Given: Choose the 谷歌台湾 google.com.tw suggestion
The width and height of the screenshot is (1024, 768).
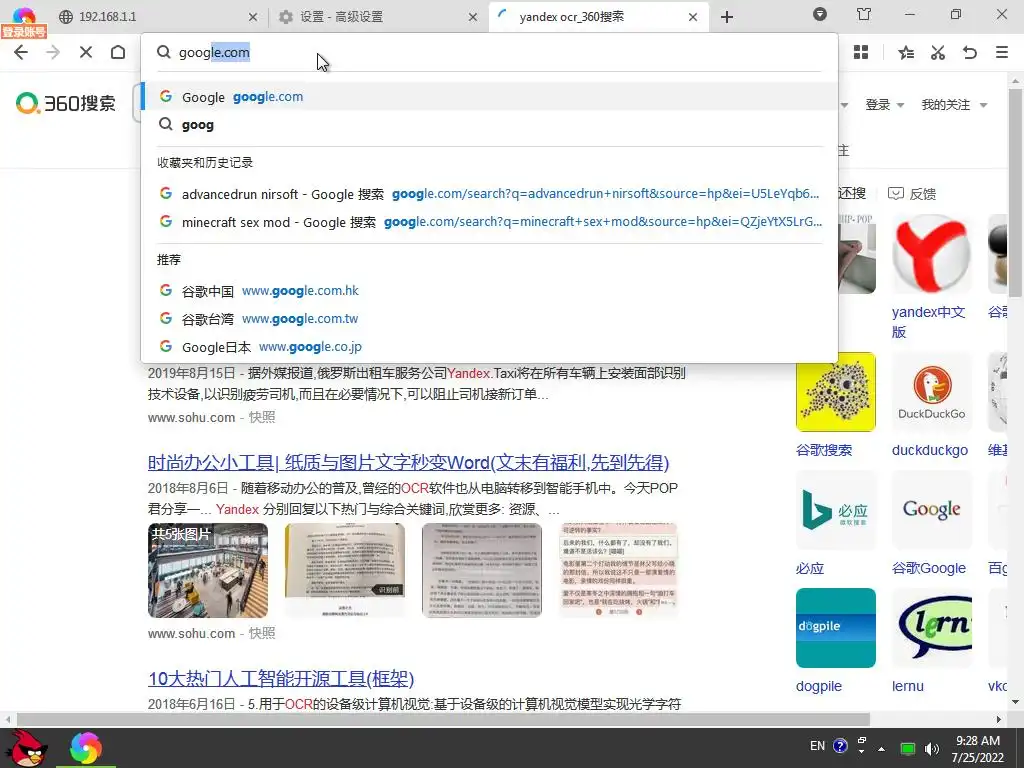Looking at the screenshot, I should [489, 319].
